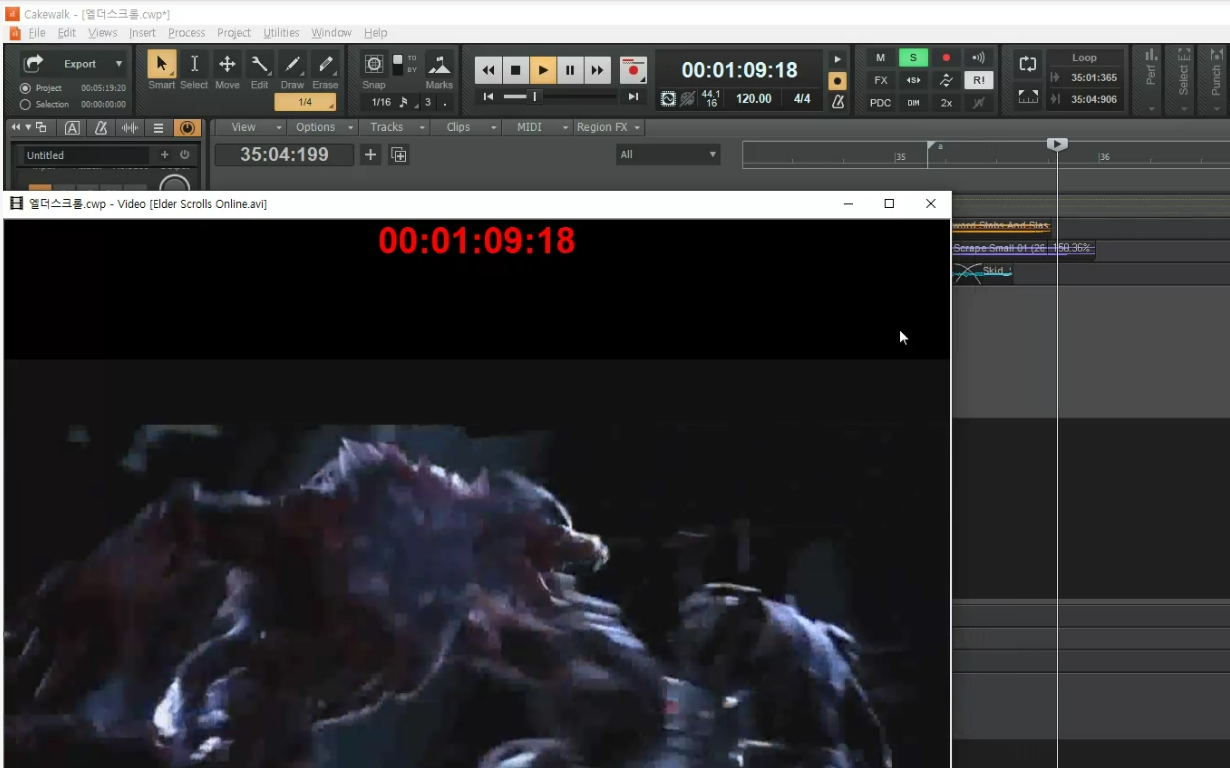Toggle PDC override
The image size is (1230, 768).
point(881,103)
